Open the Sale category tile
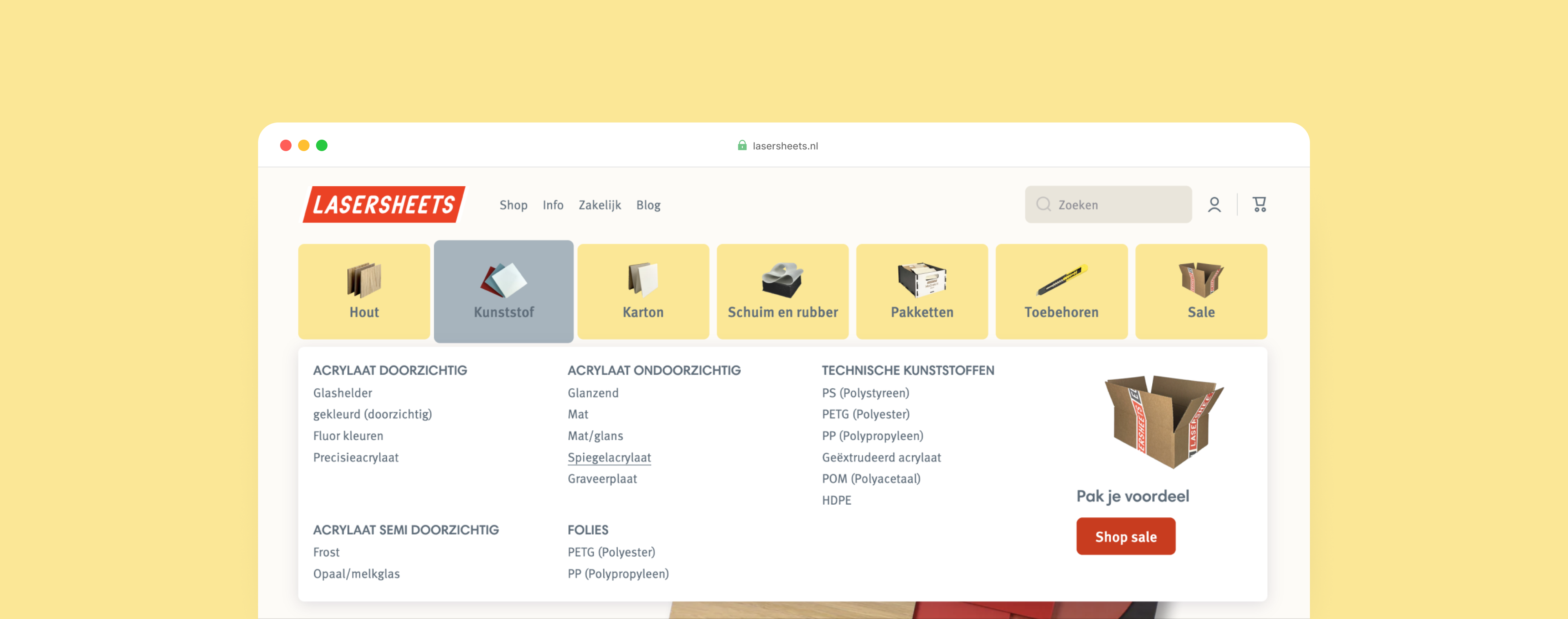Image resolution: width=1568 pixels, height=619 pixels. pos(1200,291)
